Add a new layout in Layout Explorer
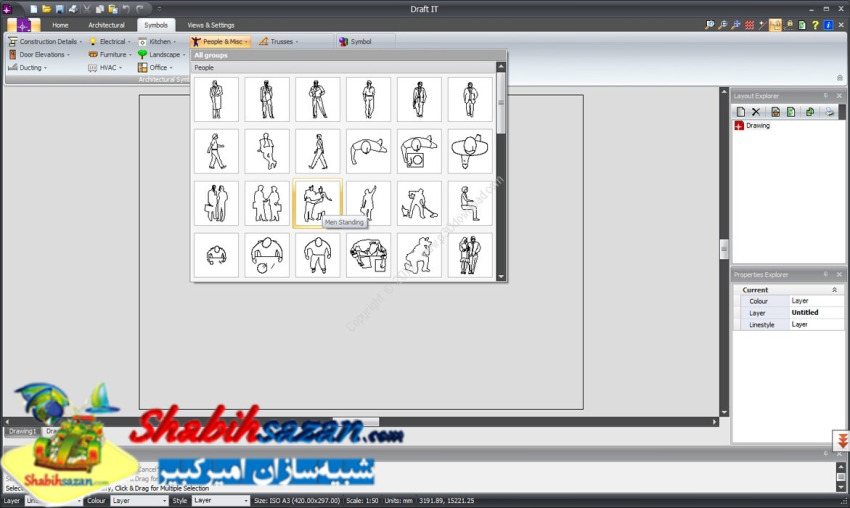The width and height of the screenshot is (850, 508). (x=740, y=112)
